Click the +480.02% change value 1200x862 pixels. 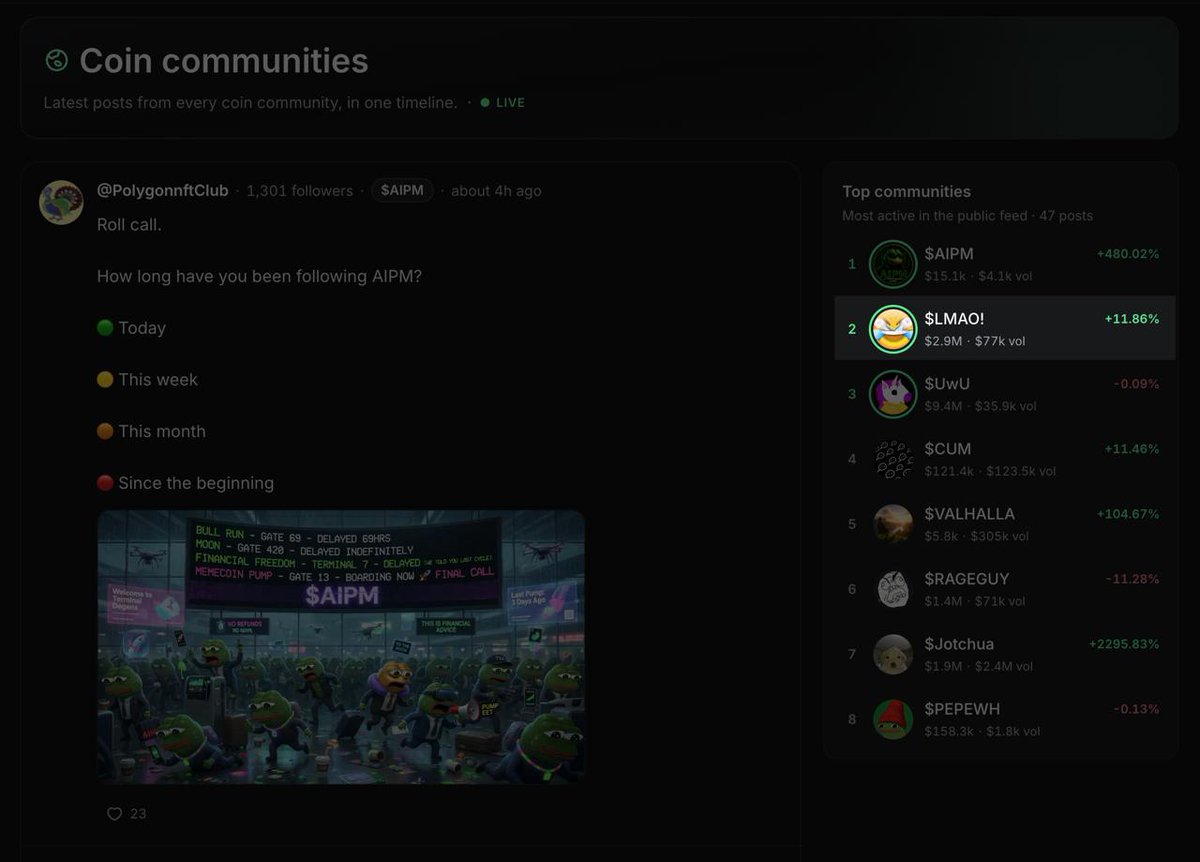[x=1128, y=254]
